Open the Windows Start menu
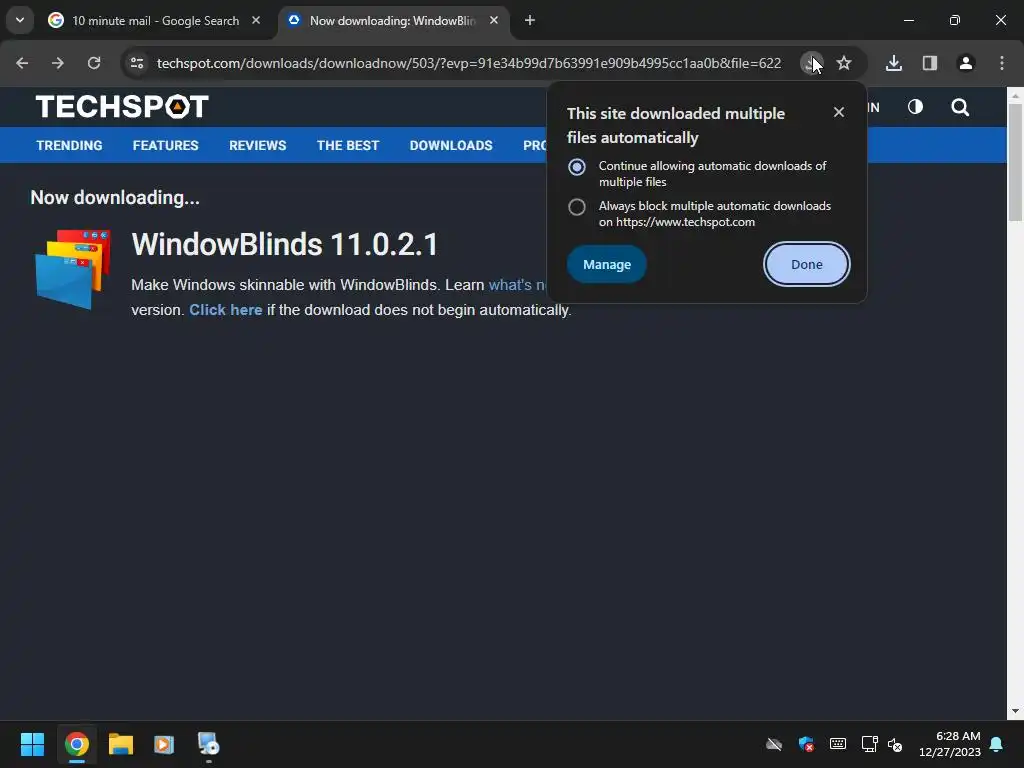1024x768 pixels. (x=32, y=744)
